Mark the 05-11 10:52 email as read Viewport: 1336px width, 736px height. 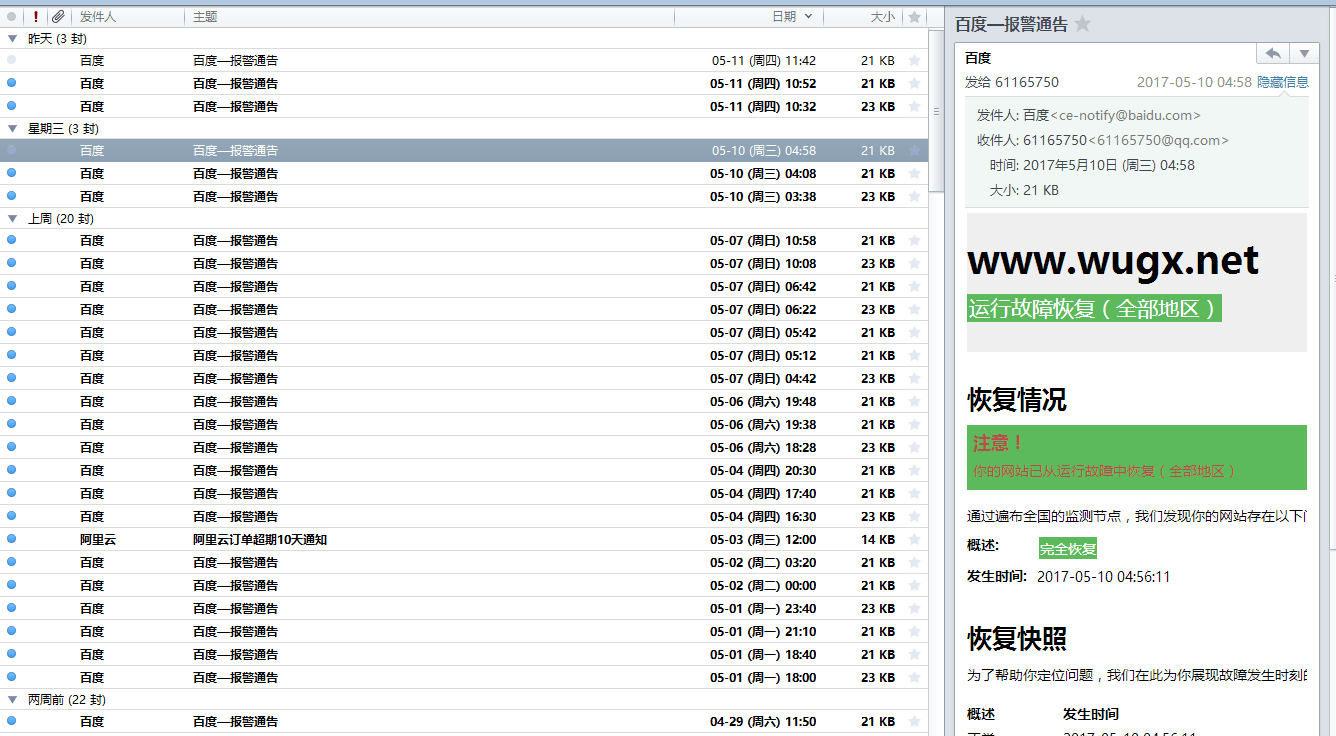(x=12, y=83)
